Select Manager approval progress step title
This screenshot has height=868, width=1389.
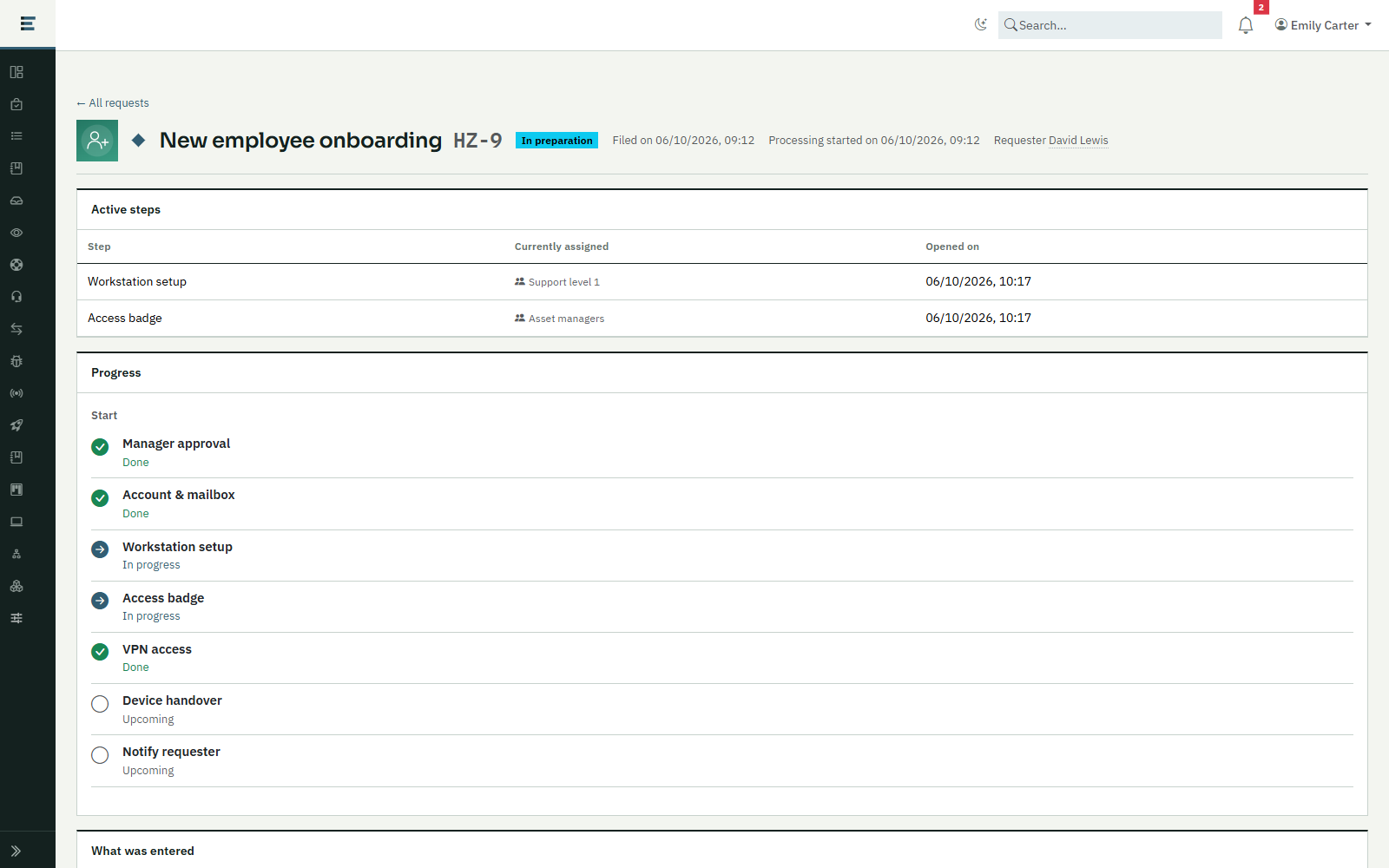(176, 444)
